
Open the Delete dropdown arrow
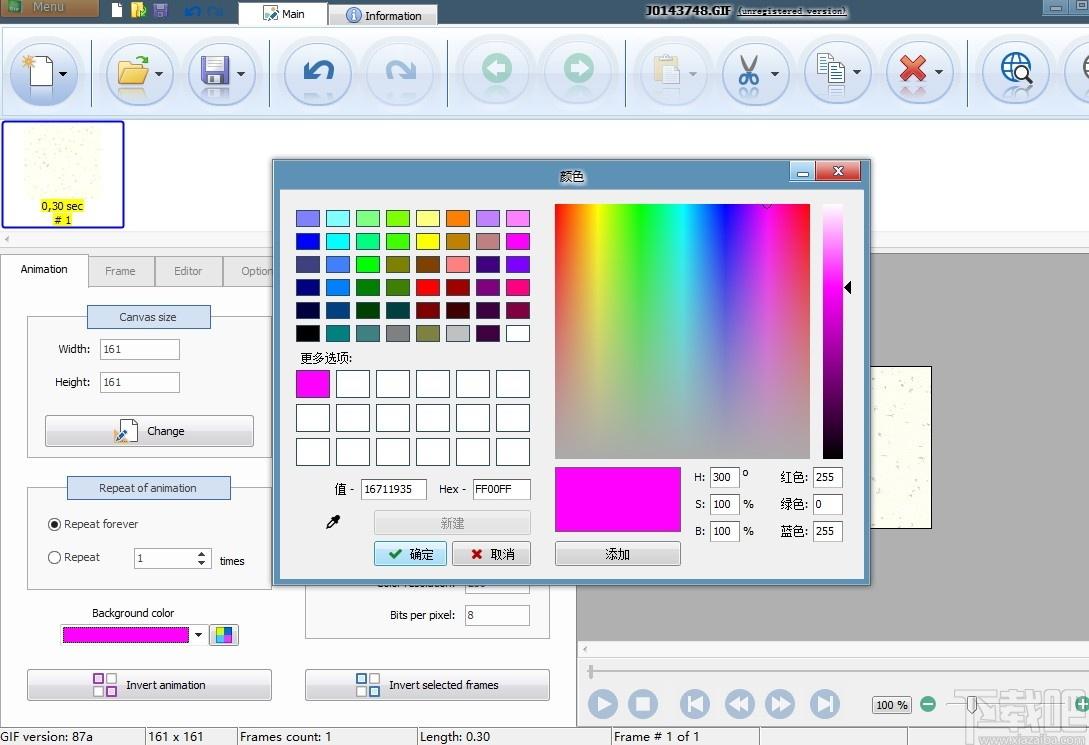tap(939, 72)
